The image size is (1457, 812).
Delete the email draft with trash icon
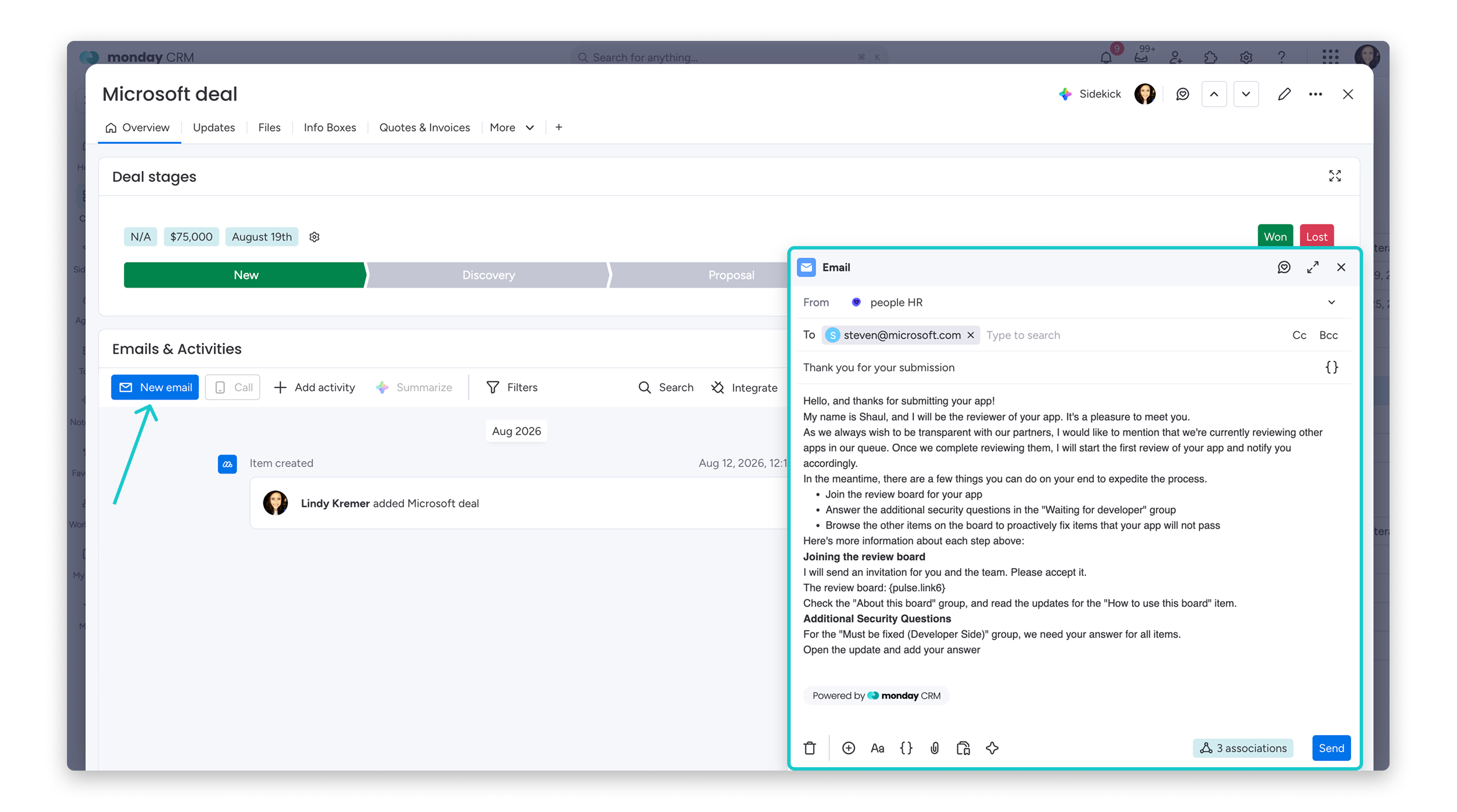[x=809, y=748]
